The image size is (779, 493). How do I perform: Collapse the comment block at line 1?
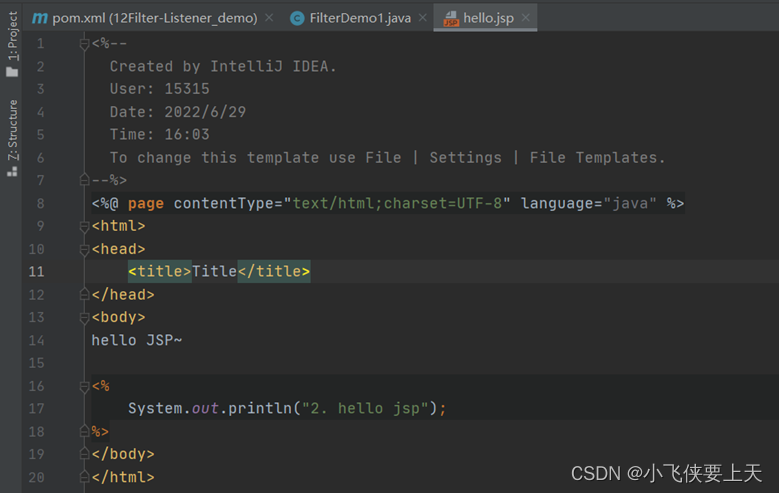[84, 44]
